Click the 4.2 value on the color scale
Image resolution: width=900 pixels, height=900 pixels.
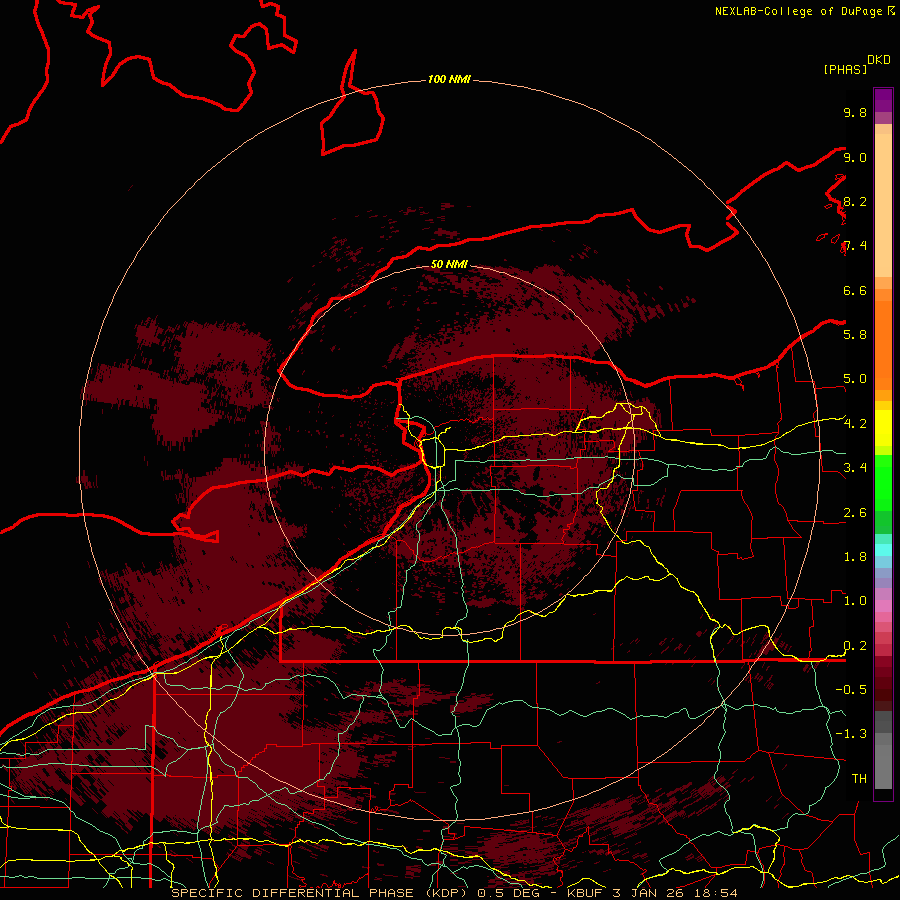pos(855,423)
